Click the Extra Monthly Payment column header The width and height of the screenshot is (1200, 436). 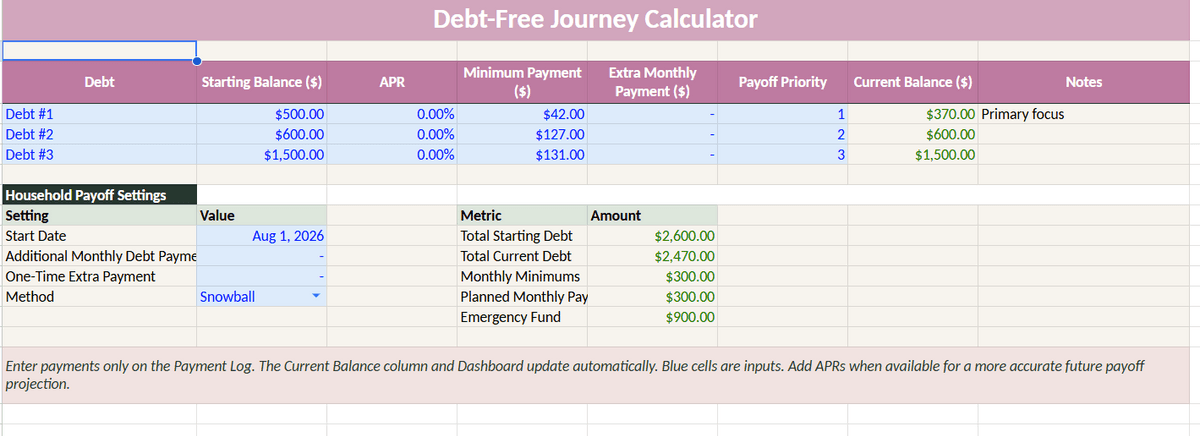pos(652,82)
